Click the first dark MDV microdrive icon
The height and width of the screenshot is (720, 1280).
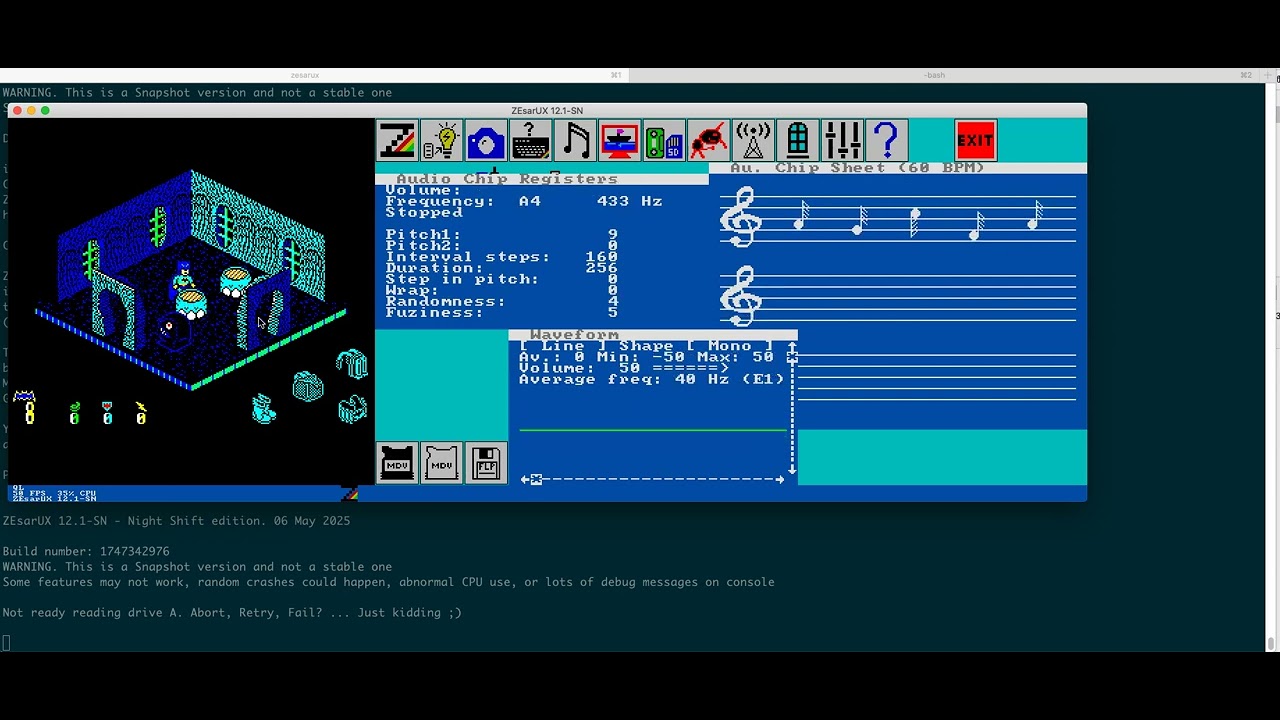pos(397,463)
